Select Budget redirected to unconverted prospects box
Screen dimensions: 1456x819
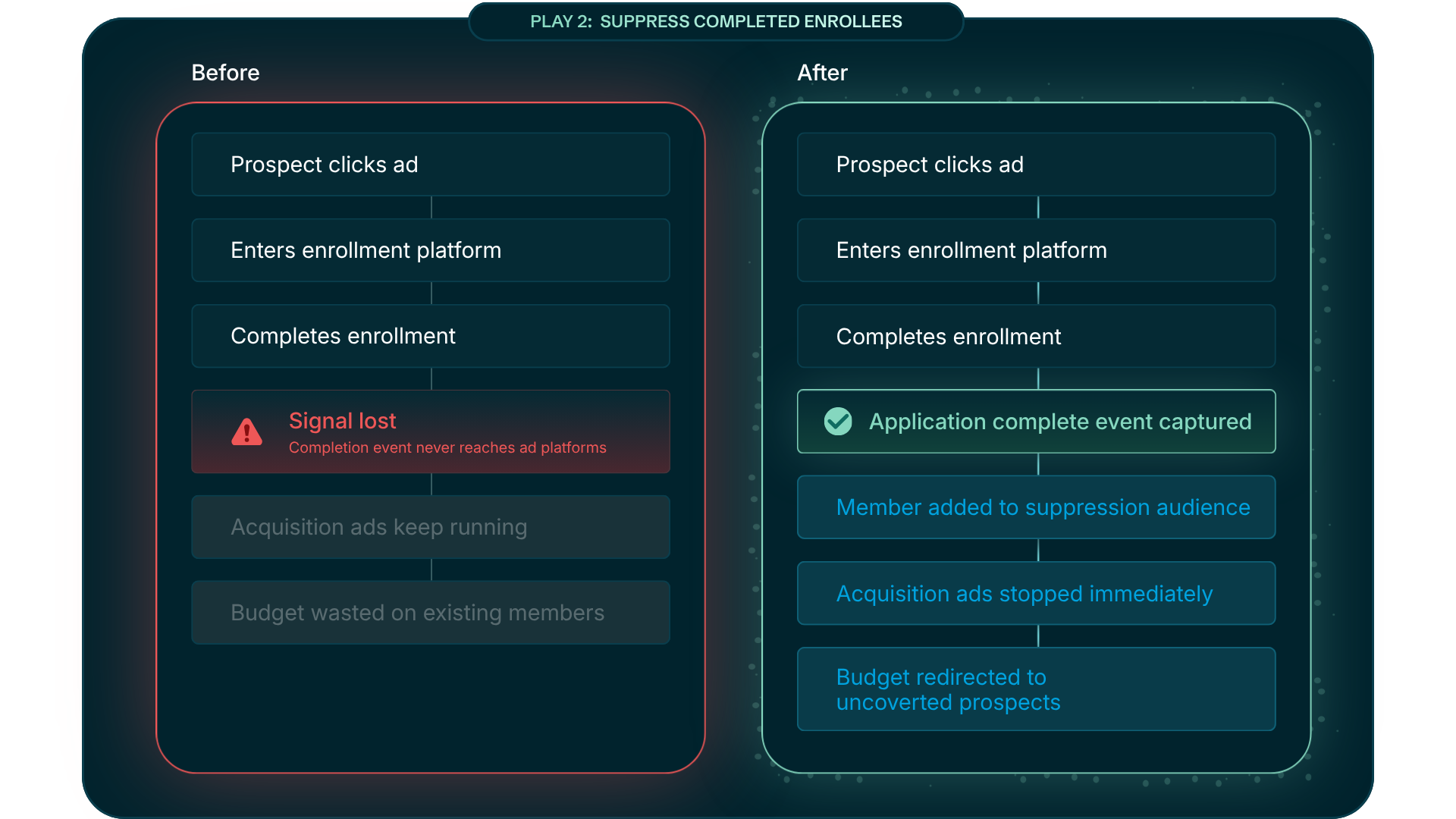click(1036, 689)
